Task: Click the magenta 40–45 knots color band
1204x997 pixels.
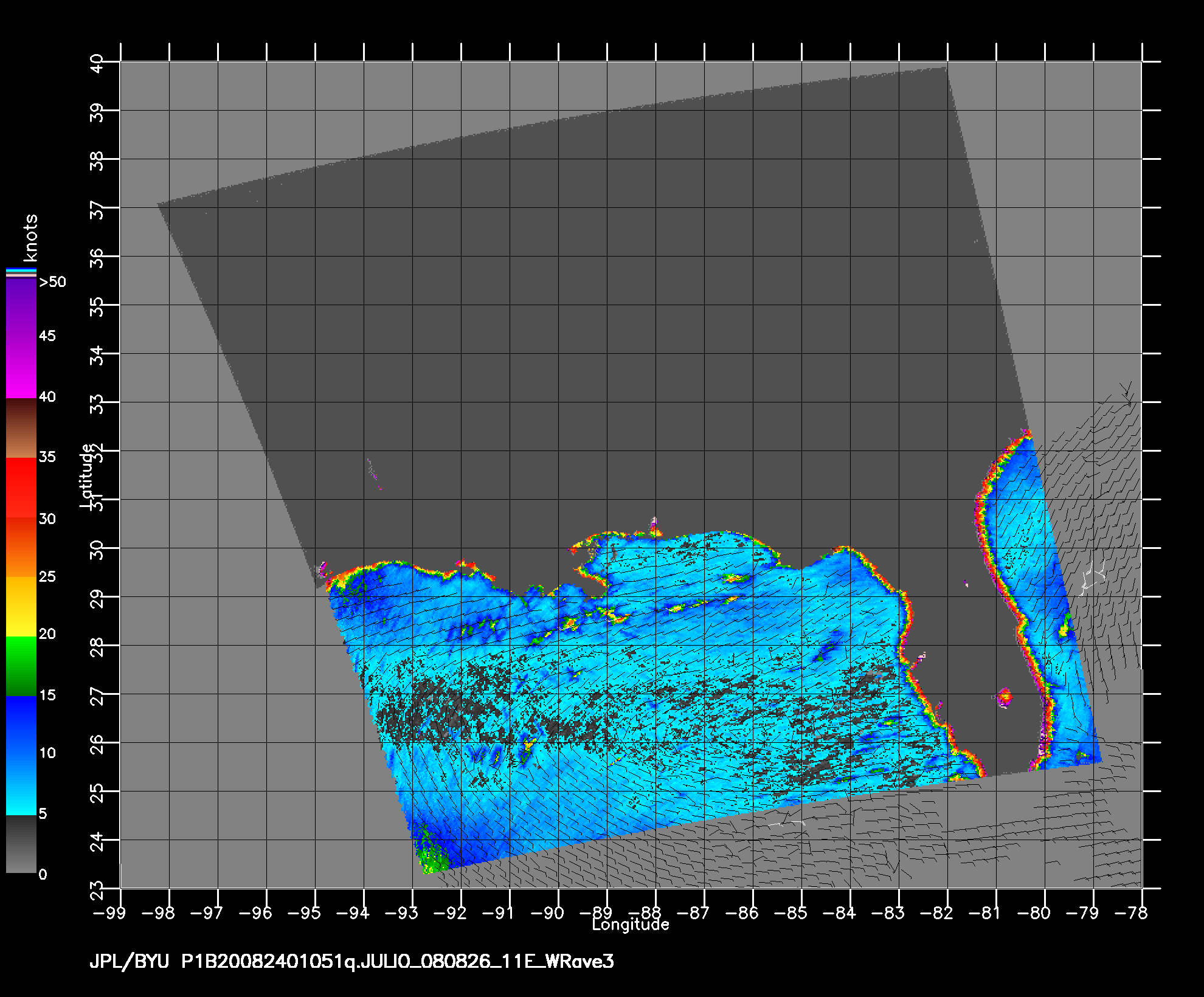Action: (21, 368)
